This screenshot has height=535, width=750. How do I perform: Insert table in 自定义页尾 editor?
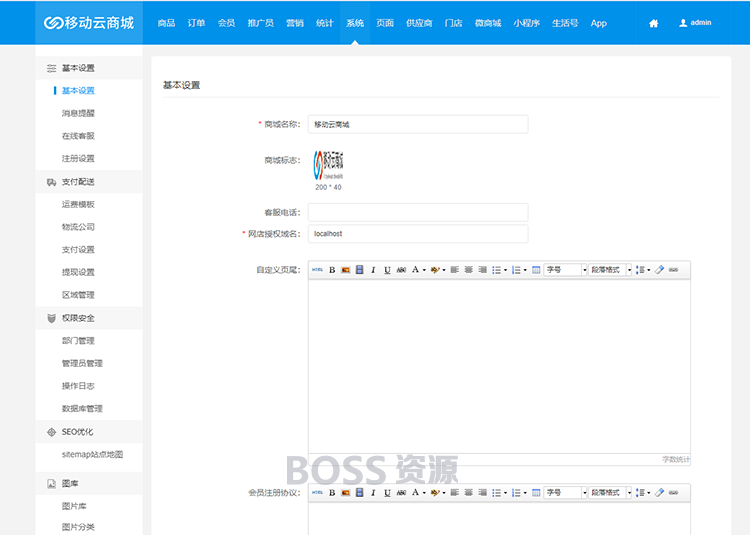point(536,270)
